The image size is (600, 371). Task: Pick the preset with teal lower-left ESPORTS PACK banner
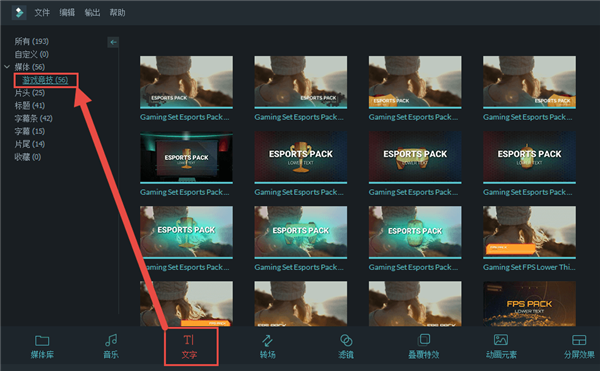(186, 82)
